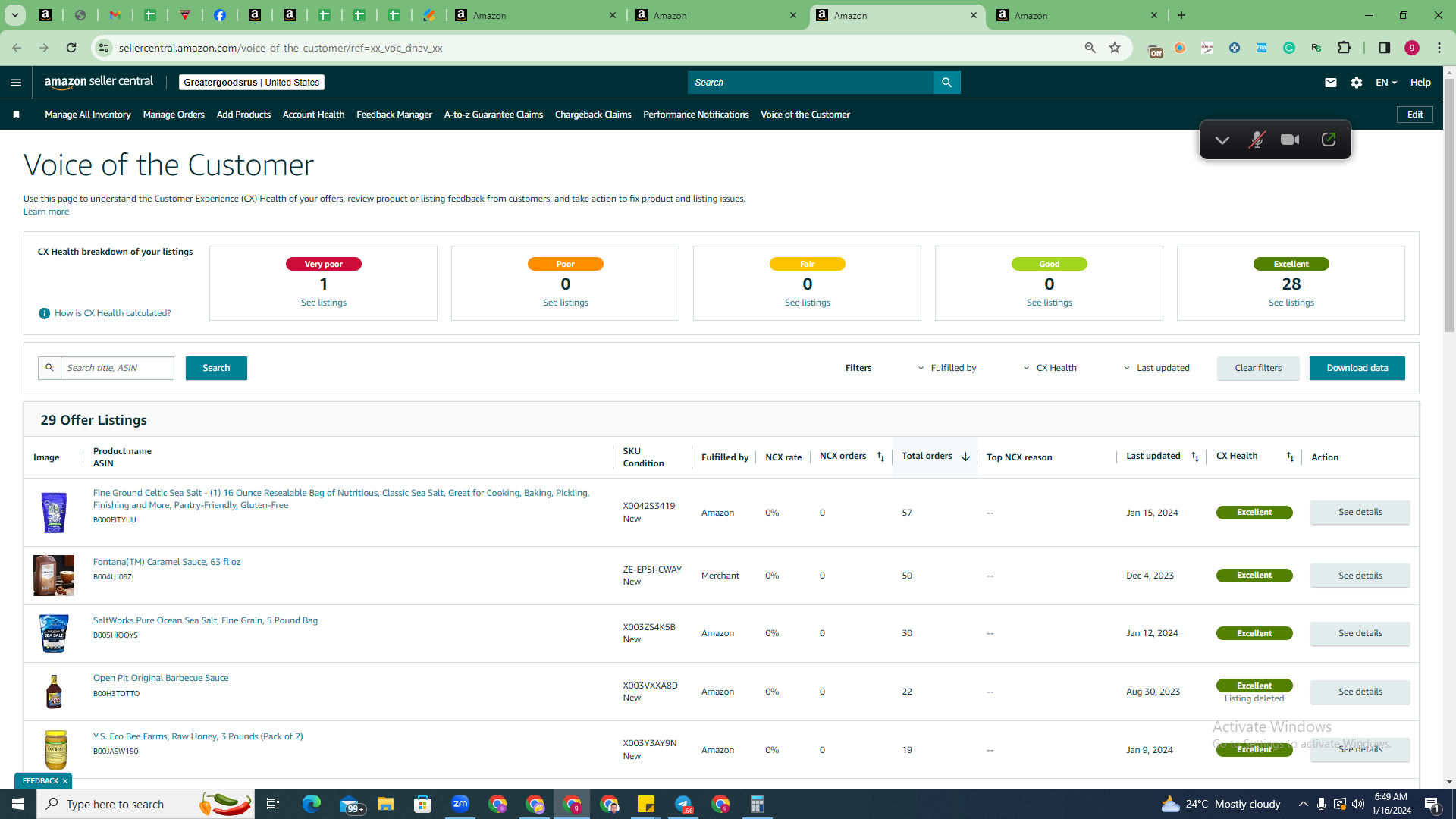Click the Edit button in navigation bar
Screen dimensions: 1456x819
click(x=1415, y=115)
